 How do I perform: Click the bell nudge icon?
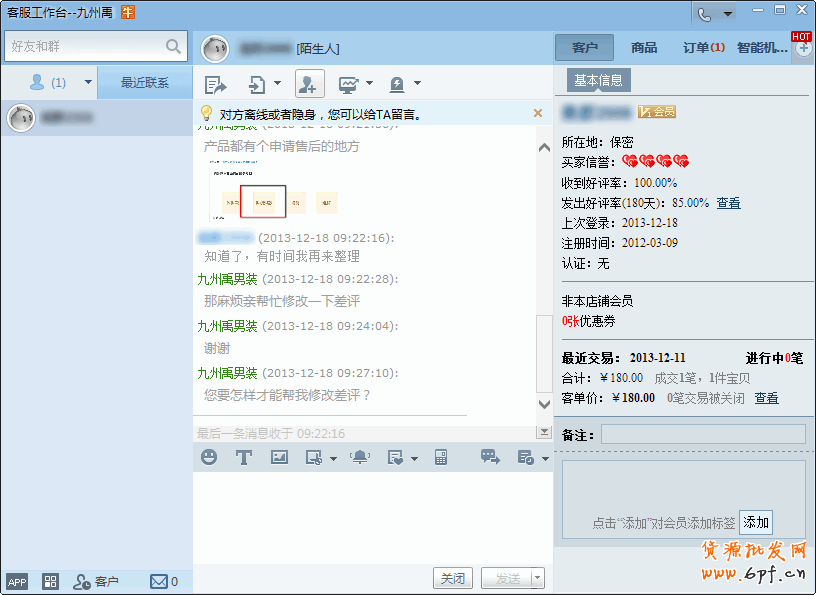tap(359, 457)
